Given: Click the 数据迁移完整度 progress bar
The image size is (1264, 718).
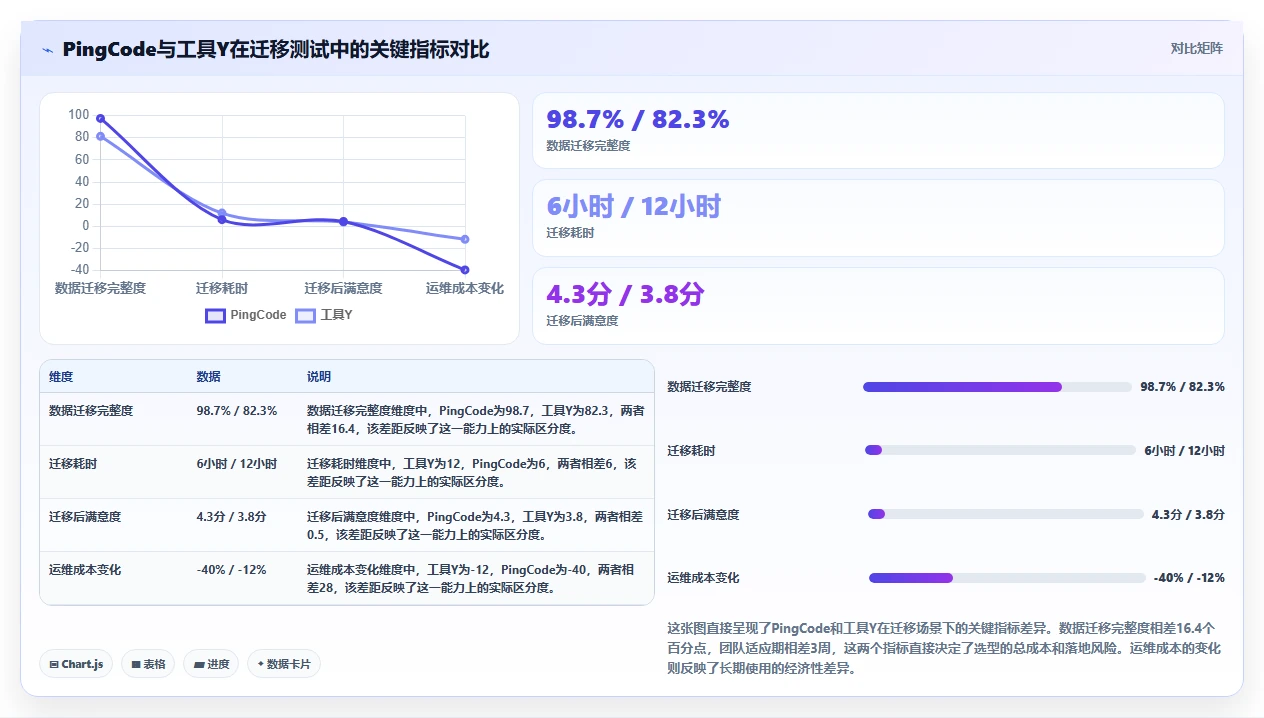Looking at the screenshot, I should (x=997, y=387).
